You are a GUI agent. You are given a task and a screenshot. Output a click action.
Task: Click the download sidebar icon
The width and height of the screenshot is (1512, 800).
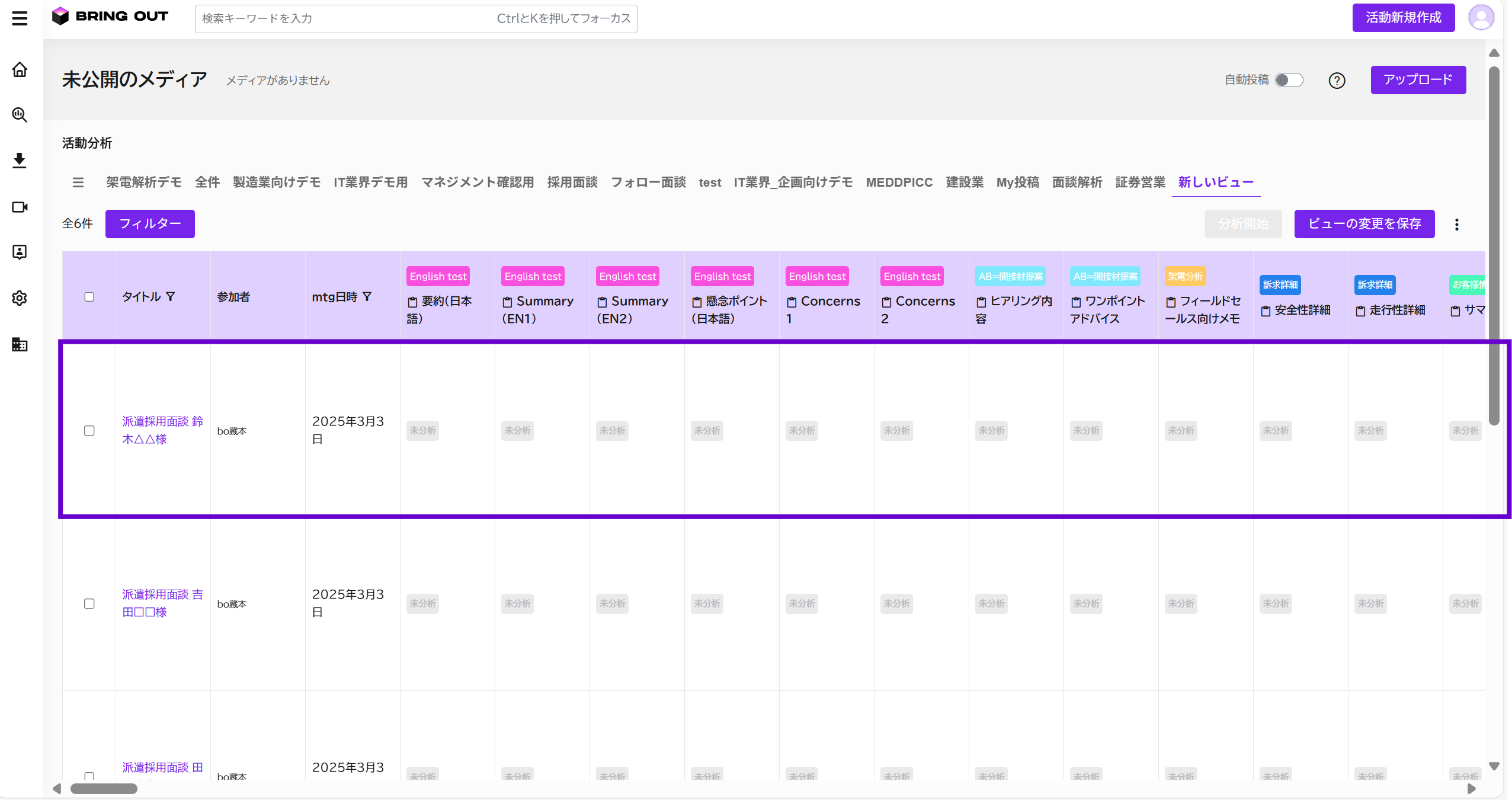click(20, 161)
